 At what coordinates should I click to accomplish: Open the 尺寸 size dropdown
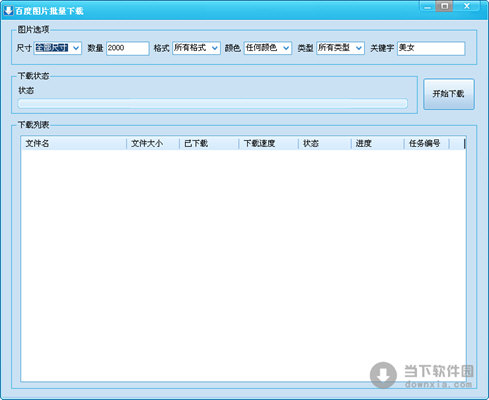(x=58, y=48)
